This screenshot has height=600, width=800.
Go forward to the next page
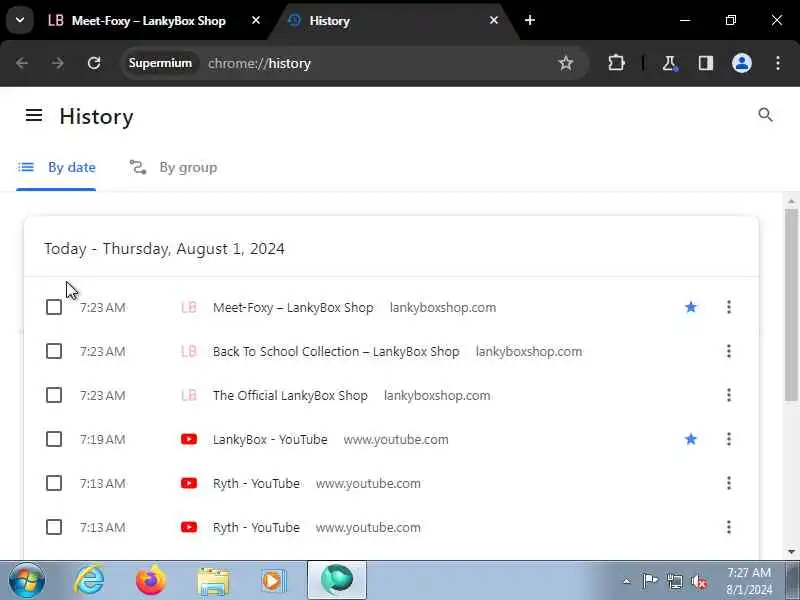click(x=58, y=63)
